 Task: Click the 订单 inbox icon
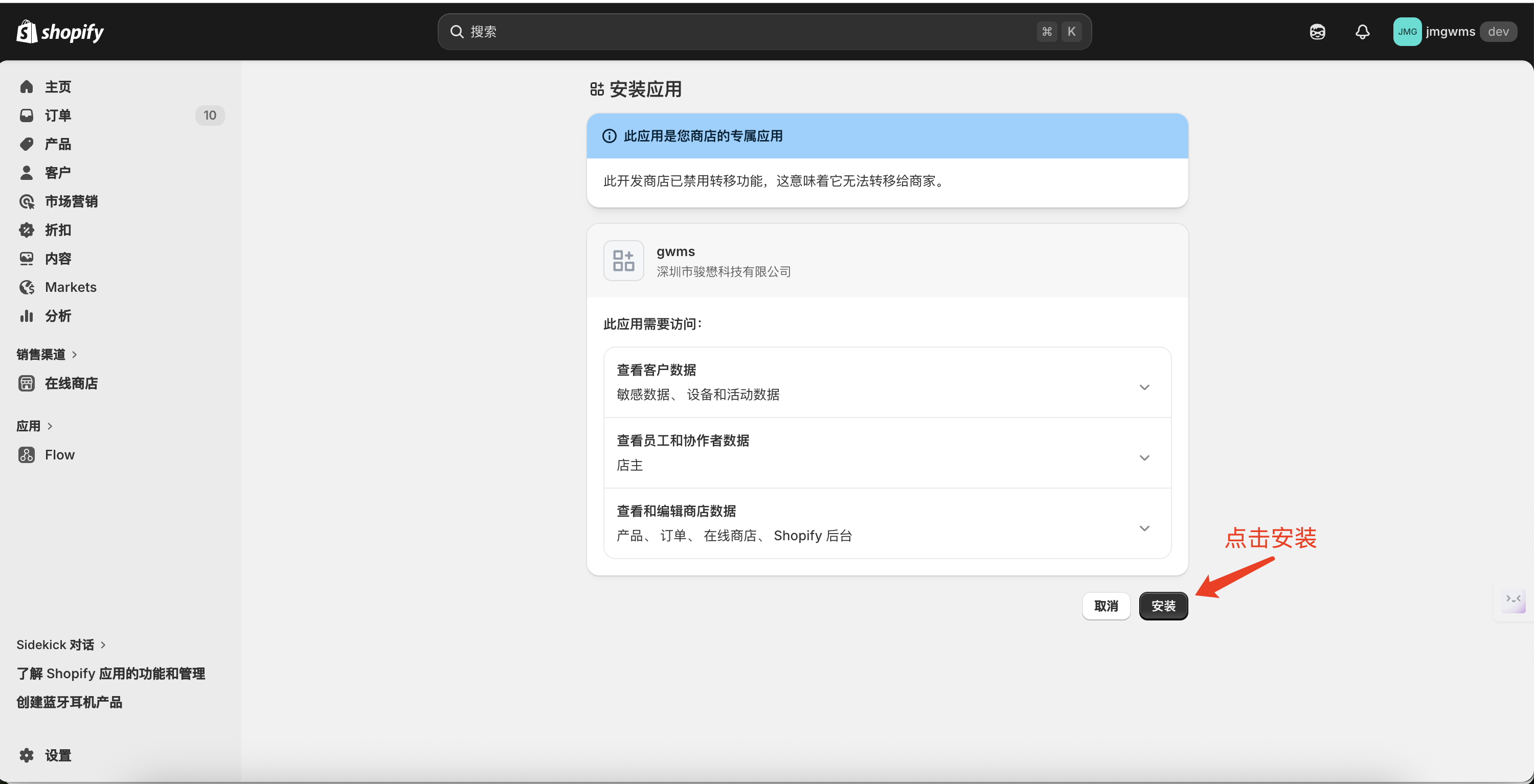tap(26, 116)
